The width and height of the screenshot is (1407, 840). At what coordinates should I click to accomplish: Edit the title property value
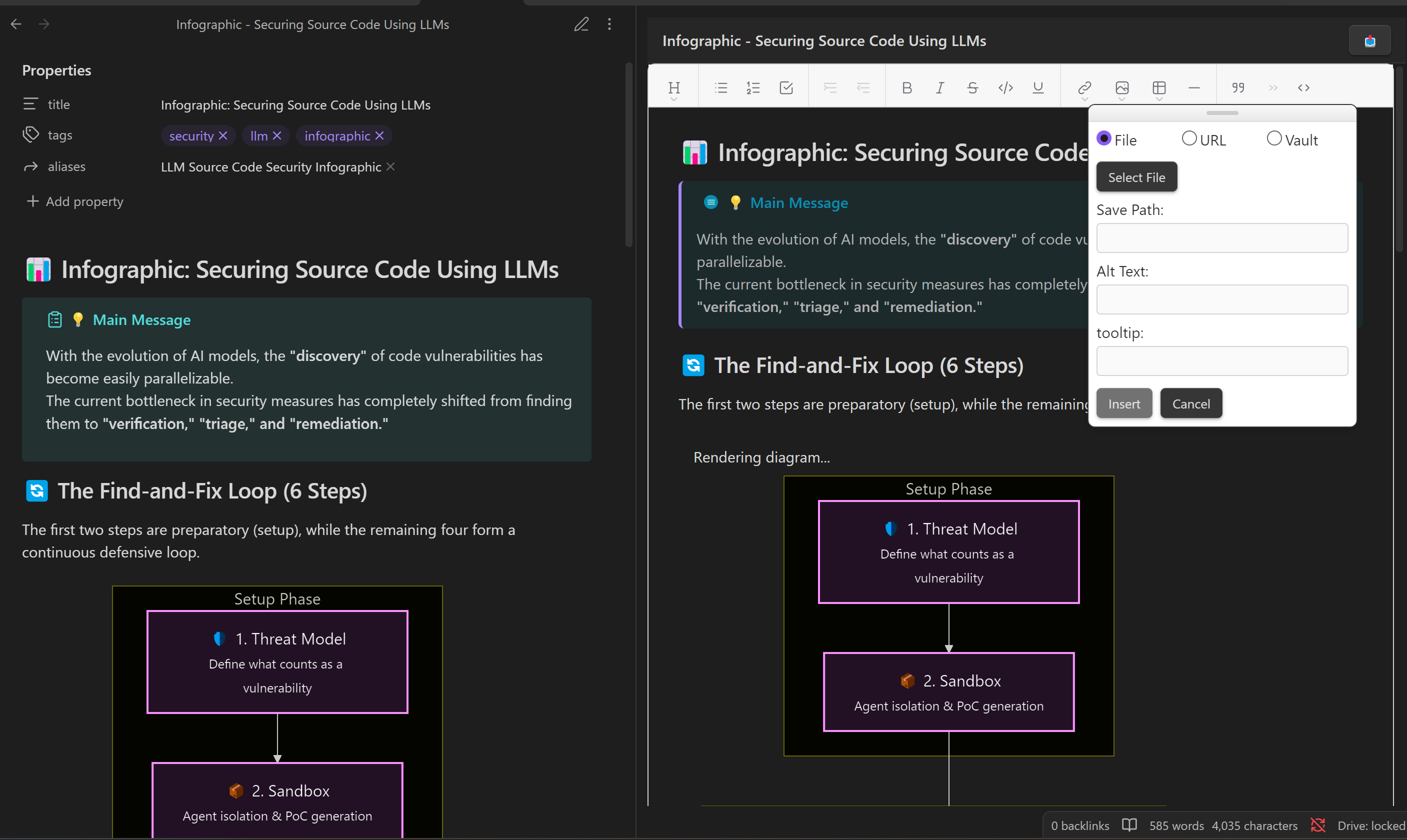coord(295,104)
